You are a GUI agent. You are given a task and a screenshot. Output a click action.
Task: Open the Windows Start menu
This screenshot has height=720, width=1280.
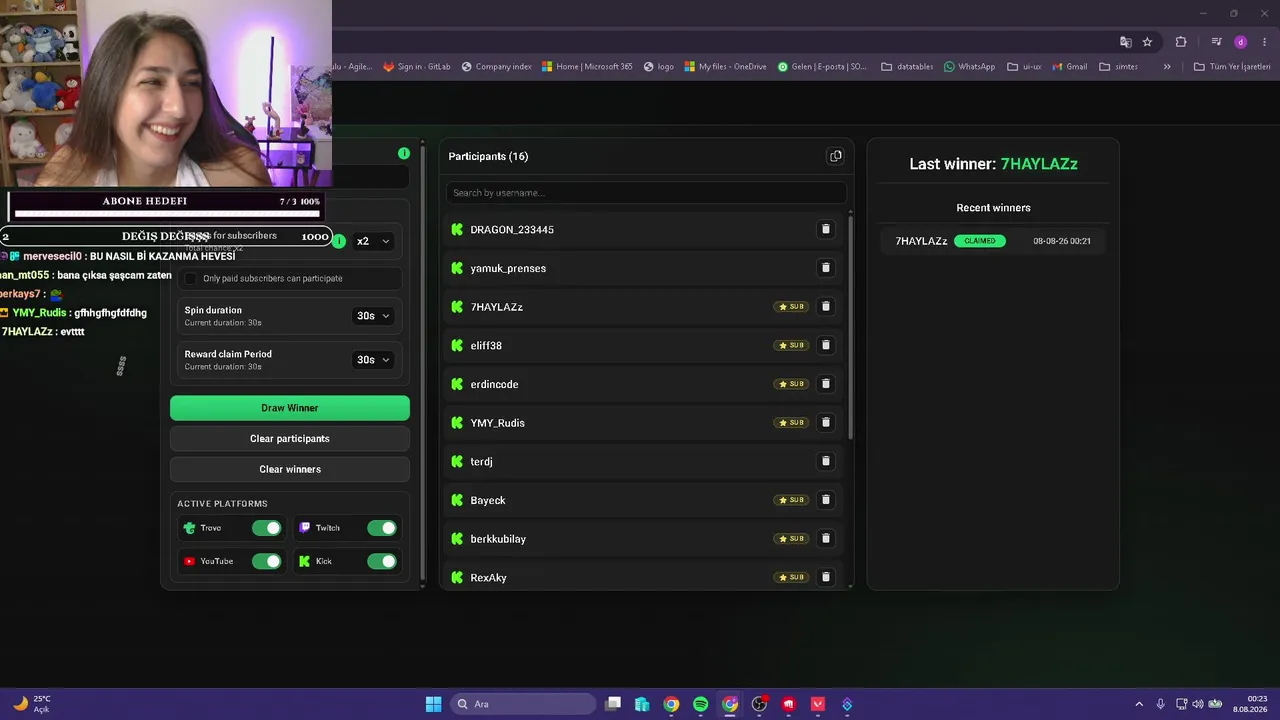[x=433, y=704]
